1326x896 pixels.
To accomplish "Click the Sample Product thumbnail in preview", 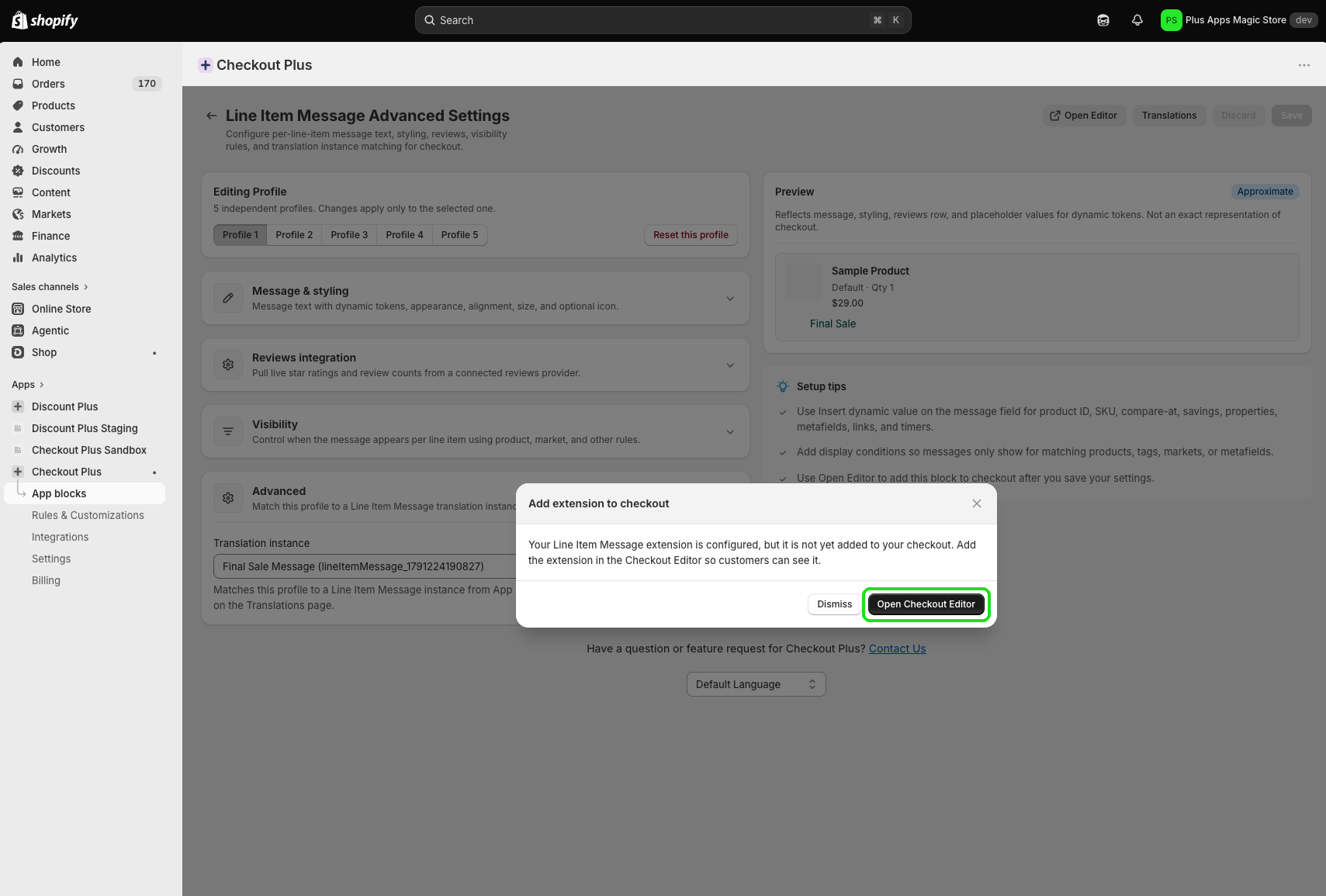I will tap(804, 282).
